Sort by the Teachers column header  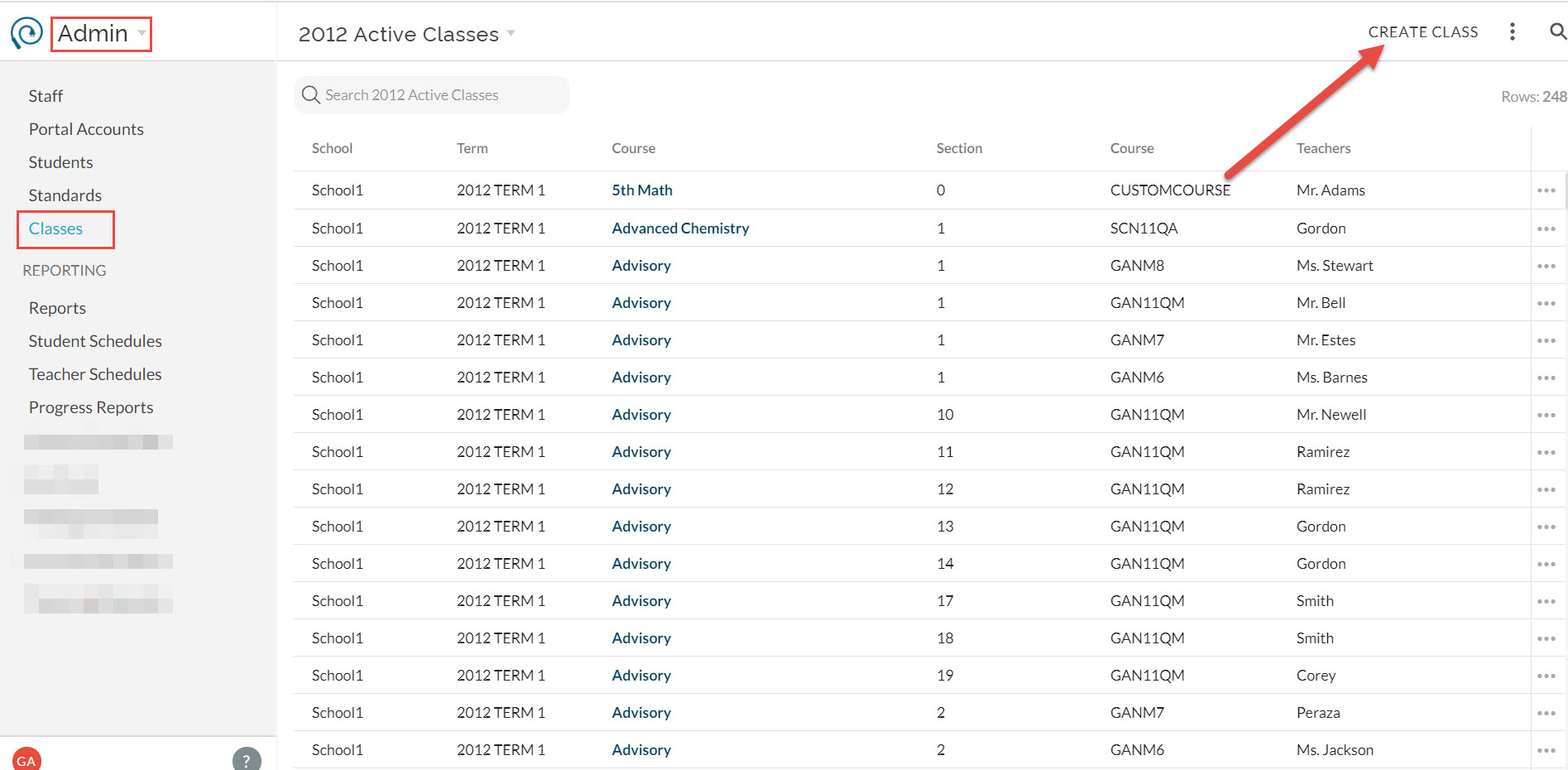1323,148
